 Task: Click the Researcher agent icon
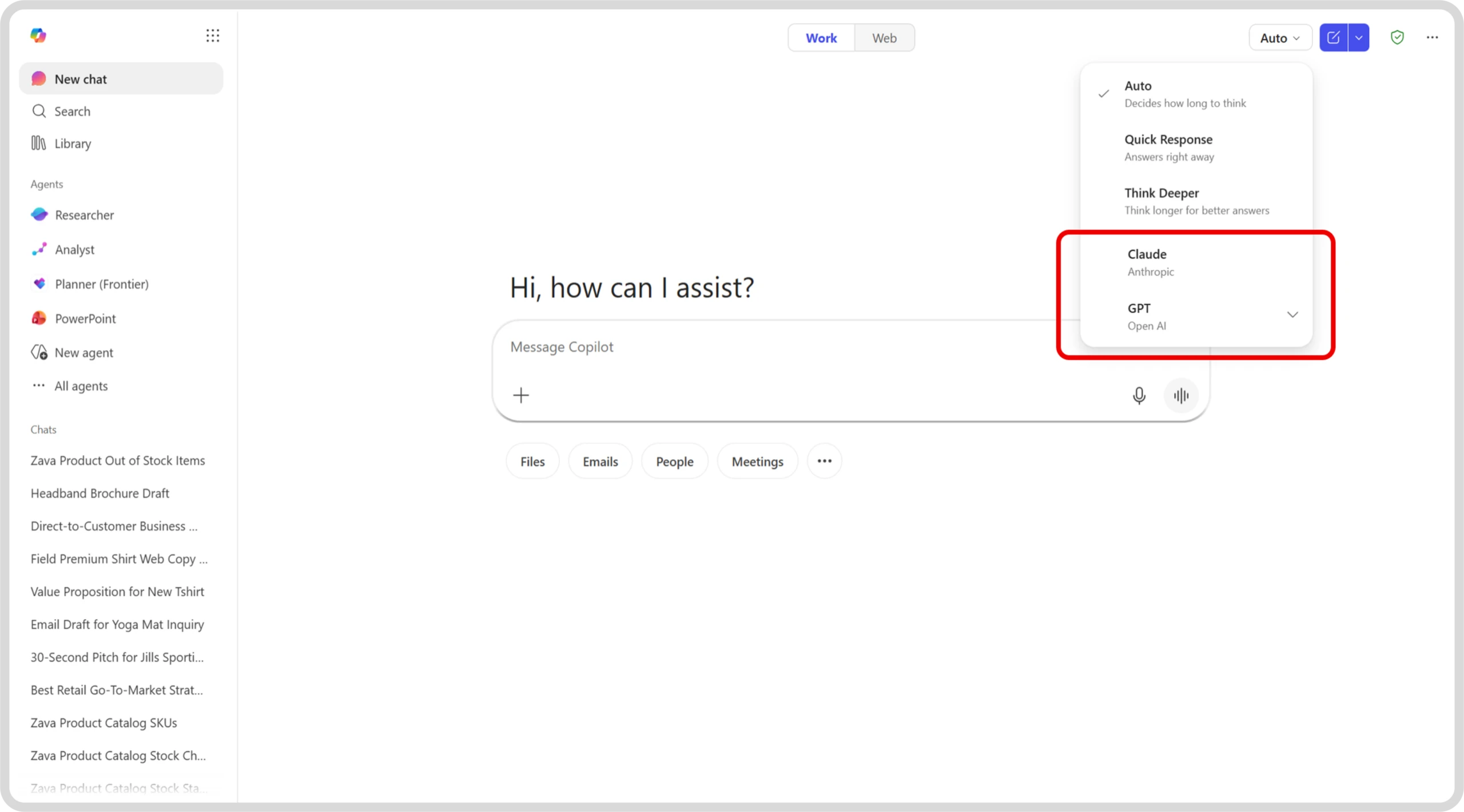pos(39,214)
